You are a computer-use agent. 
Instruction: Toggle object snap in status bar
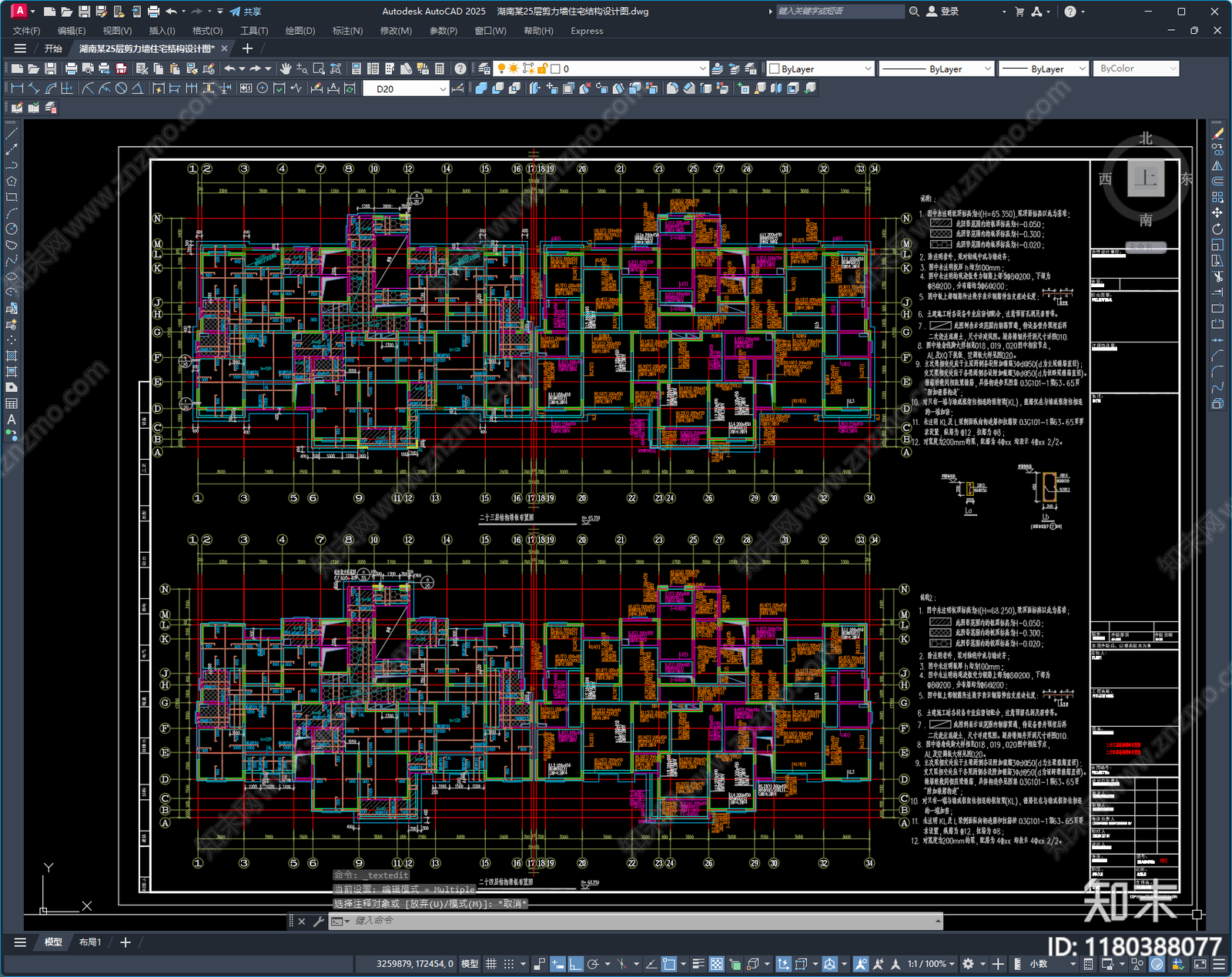coord(669,964)
